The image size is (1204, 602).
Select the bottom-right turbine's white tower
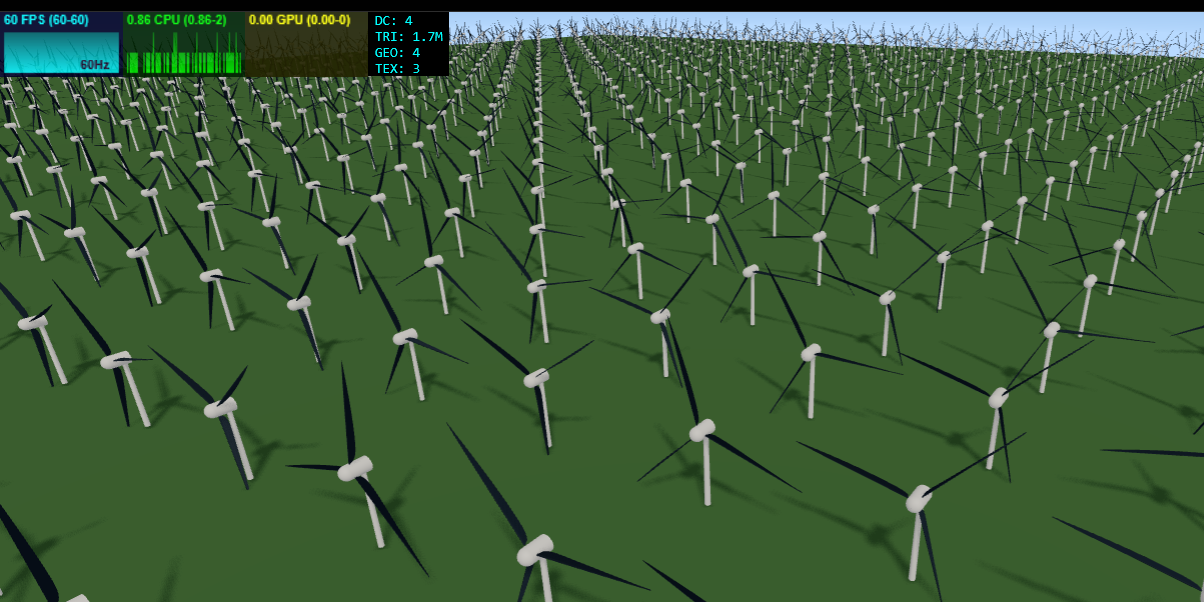(x=916, y=547)
